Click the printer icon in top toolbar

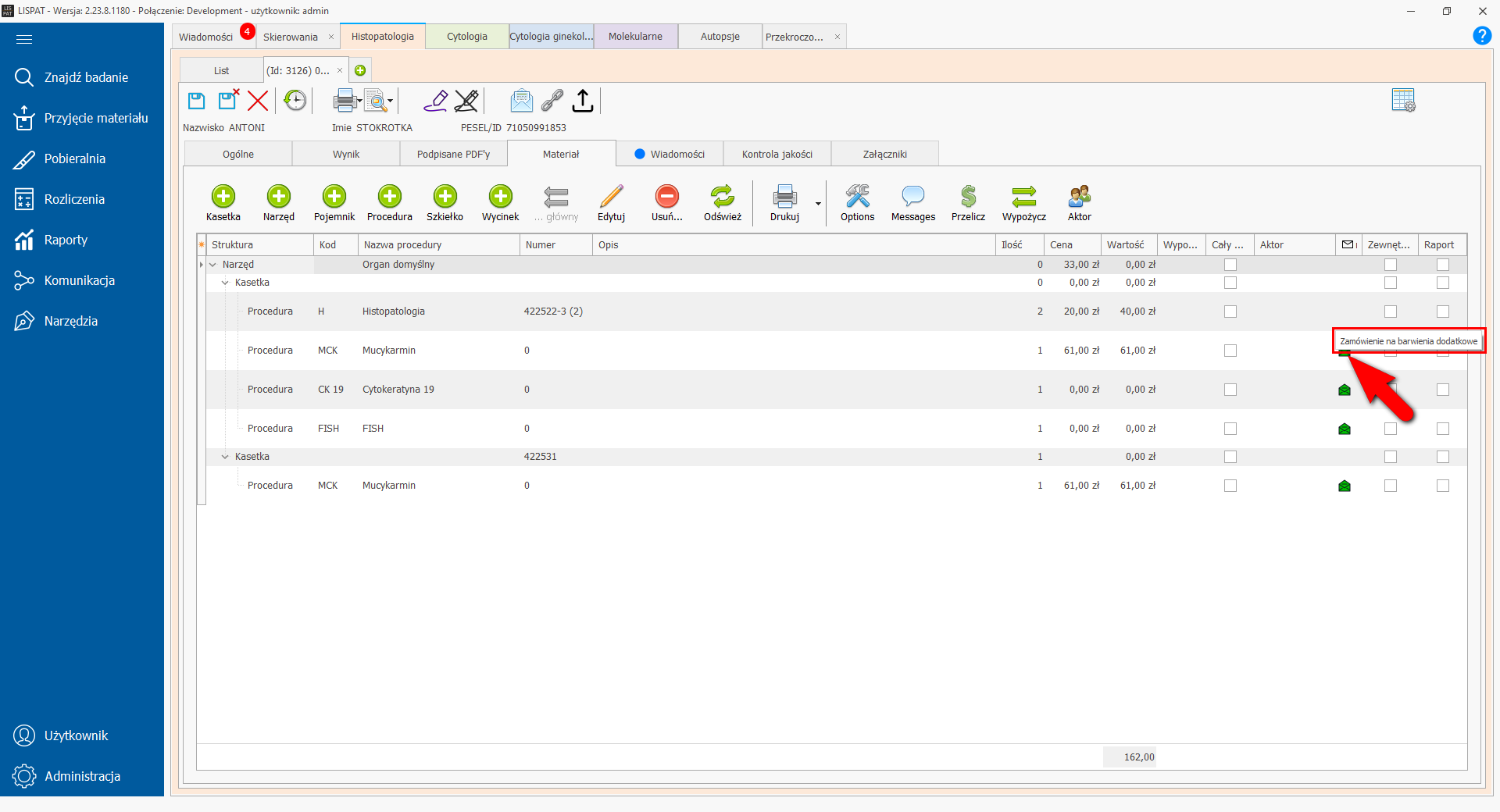pos(344,101)
